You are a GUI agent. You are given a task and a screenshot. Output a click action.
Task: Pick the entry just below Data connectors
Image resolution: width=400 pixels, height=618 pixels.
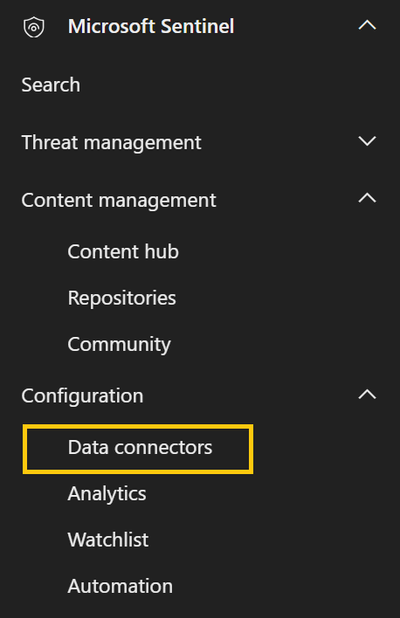pos(107,494)
